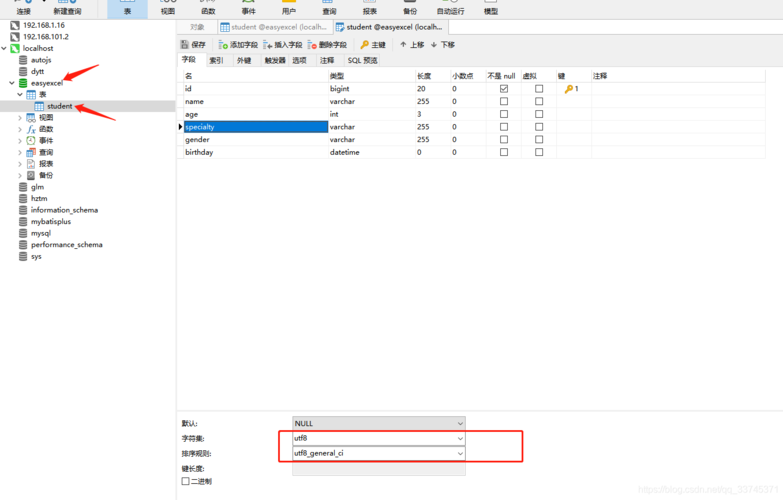Collapse the easyexcel database node
Screen dimensions: 783x500
12,83
